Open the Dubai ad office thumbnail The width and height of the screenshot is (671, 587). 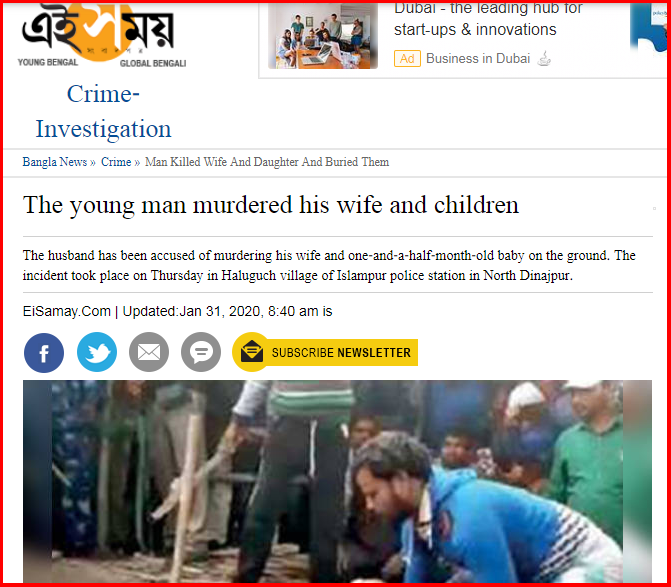(323, 36)
